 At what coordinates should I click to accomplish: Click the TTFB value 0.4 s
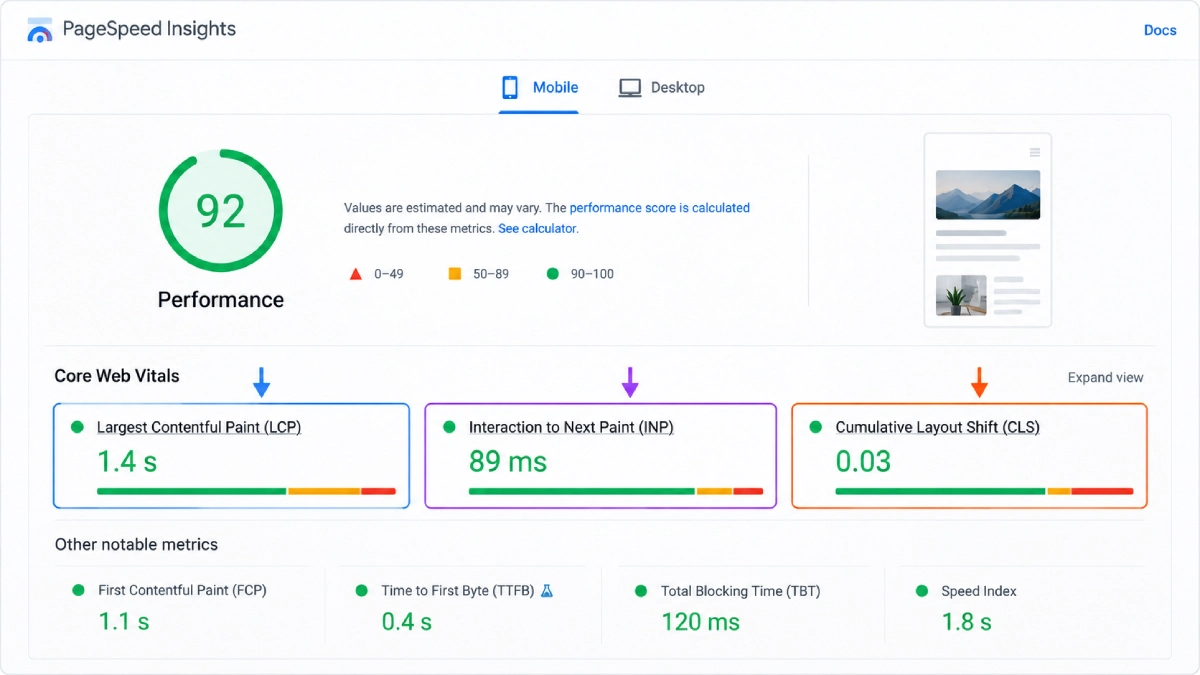pos(407,621)
